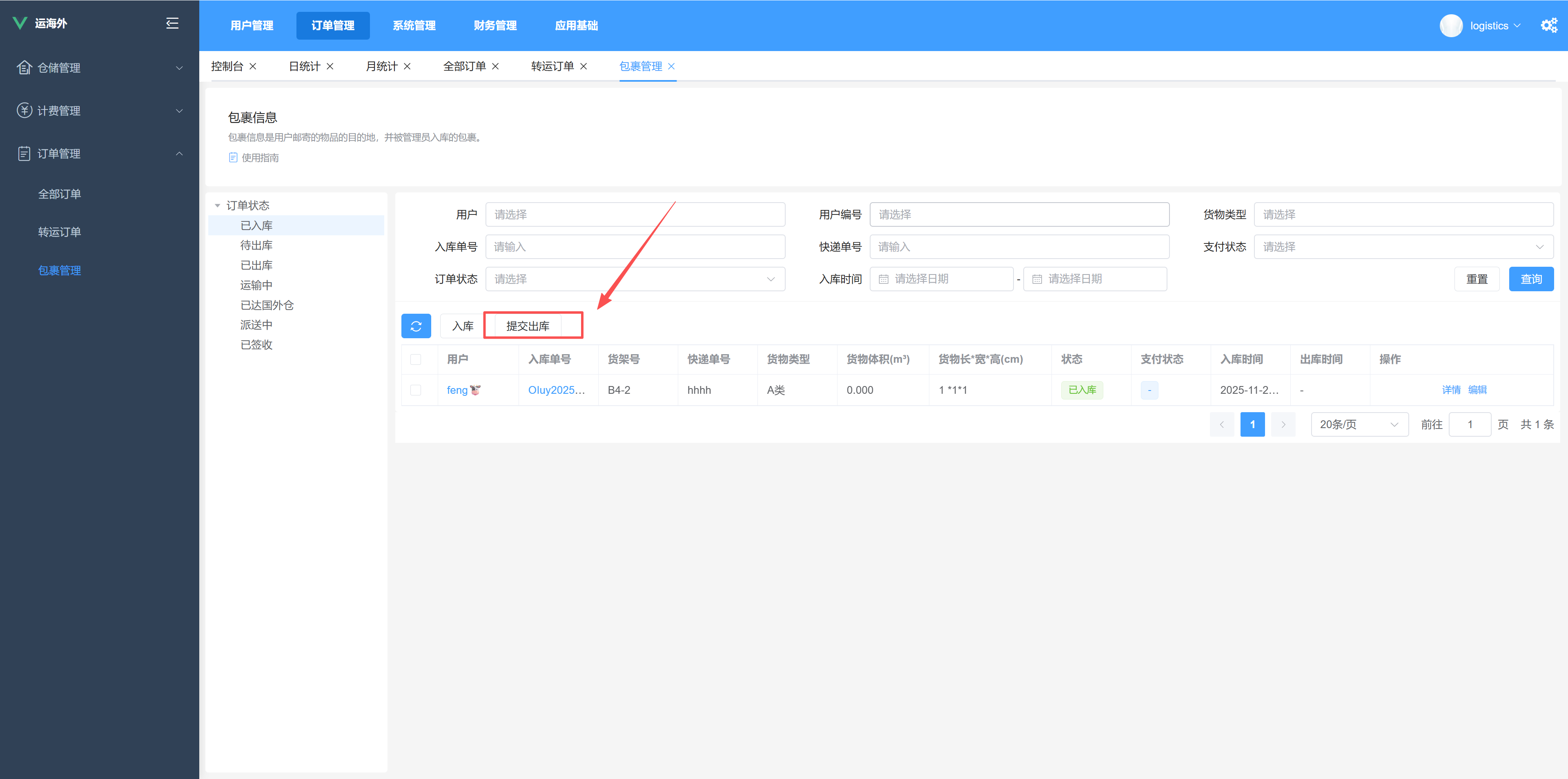1568x779 pixels.
Task: Switch to 财务管理 top menu
Action: (x=495, y=26)
